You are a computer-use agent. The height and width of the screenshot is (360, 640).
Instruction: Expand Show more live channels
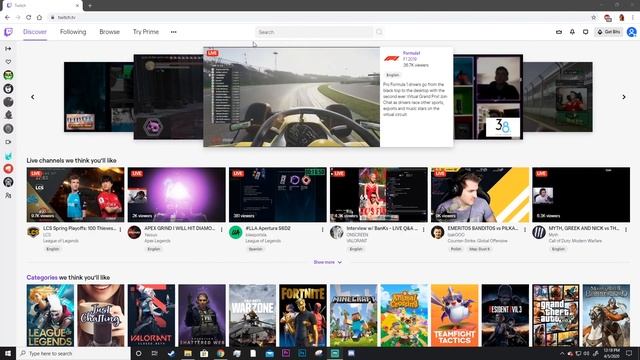tap(328, 262)
